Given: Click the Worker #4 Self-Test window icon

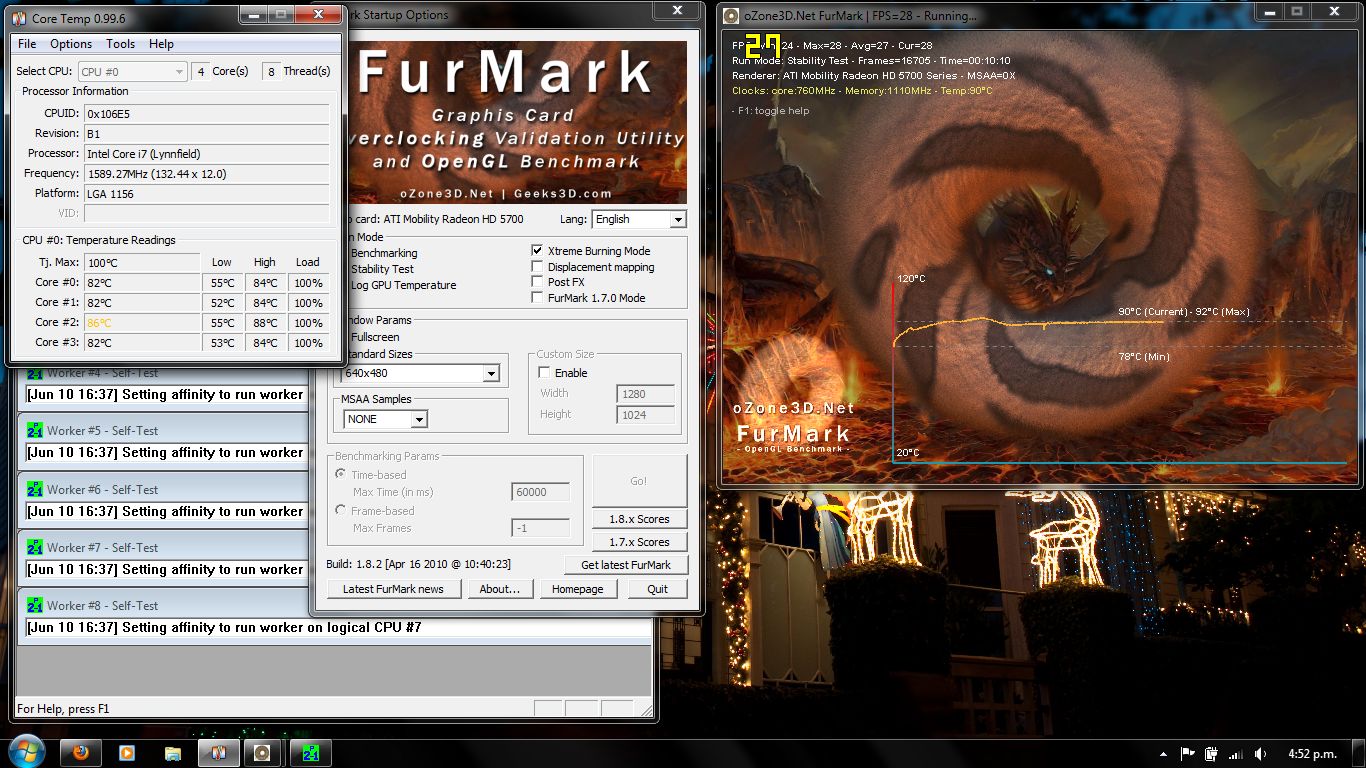Looking at the screenshot, I should pyautogui.click(x=35, y=374).
